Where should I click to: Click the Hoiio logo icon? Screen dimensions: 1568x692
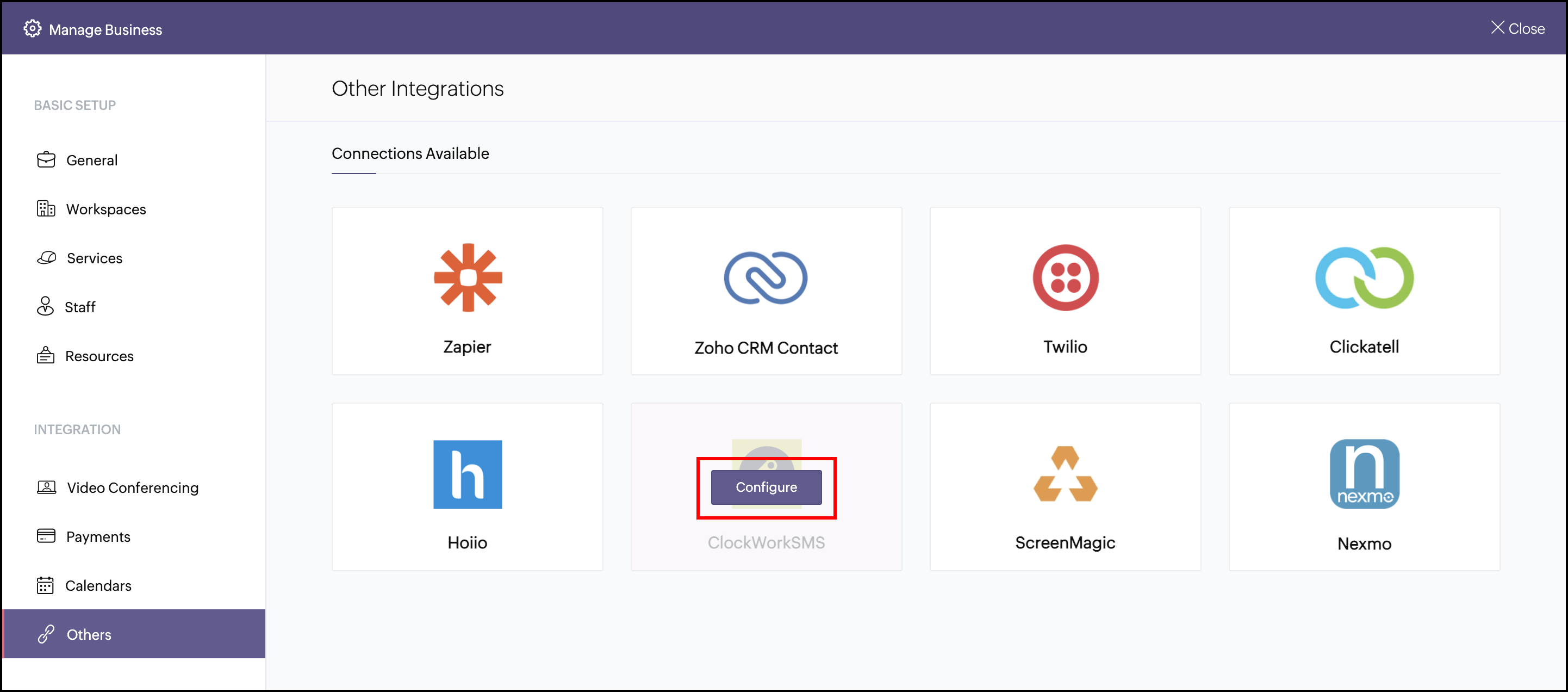coord(468,474)
